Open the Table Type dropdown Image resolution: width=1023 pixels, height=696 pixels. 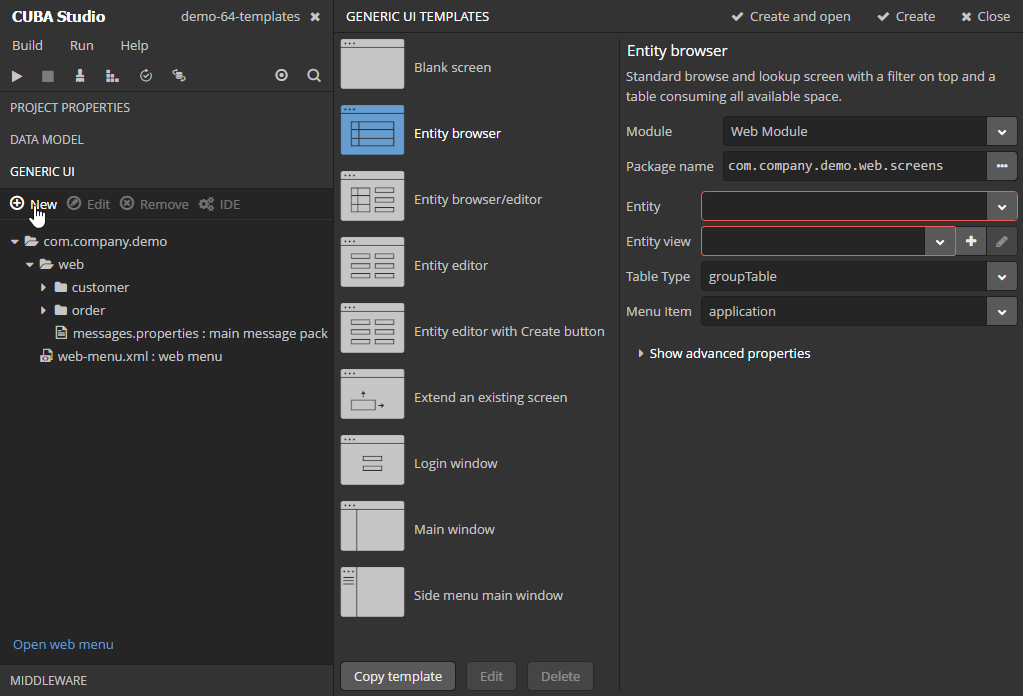point(1001,276)
